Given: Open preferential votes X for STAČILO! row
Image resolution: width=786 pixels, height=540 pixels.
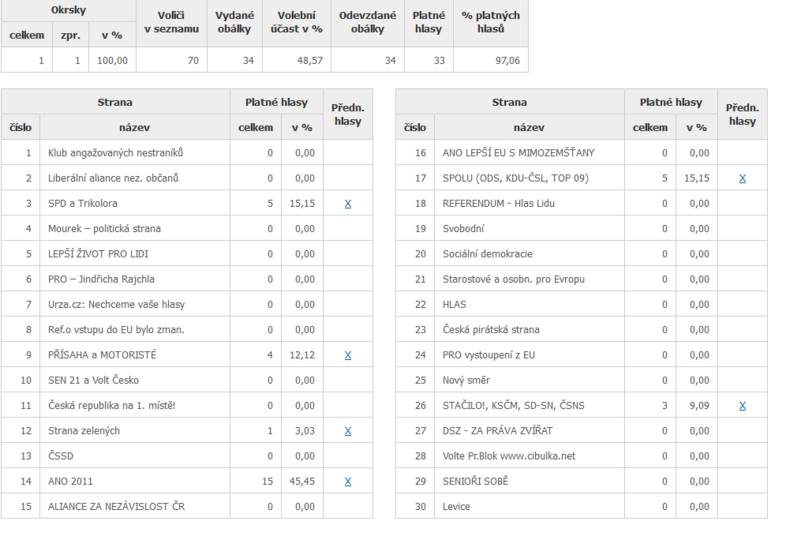Looking at the screenshot, I should [742, 406].
